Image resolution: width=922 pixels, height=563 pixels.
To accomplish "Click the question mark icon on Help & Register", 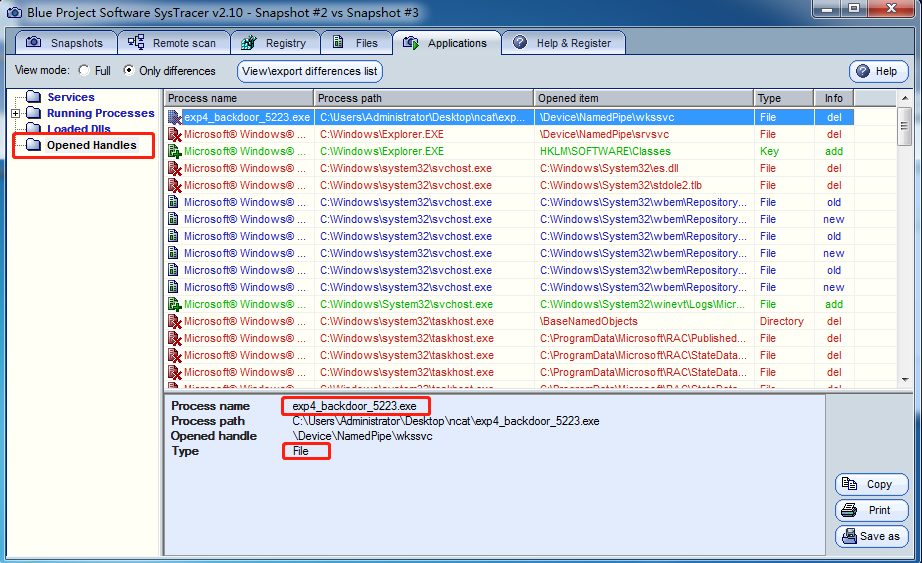I will pos(520,42).
